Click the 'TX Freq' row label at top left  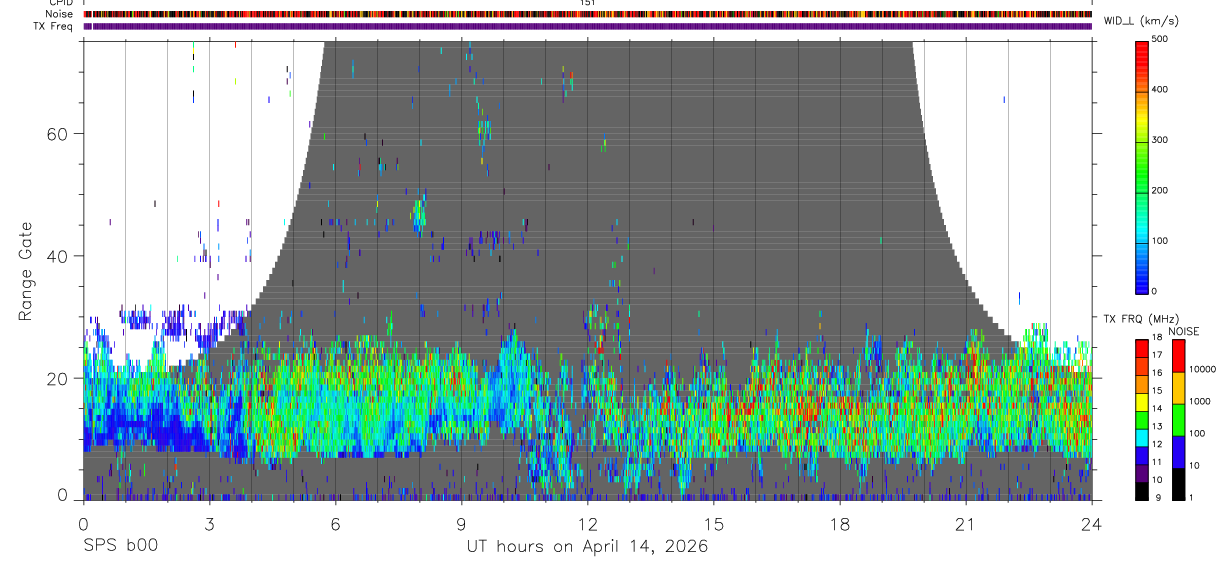(54, 26)
